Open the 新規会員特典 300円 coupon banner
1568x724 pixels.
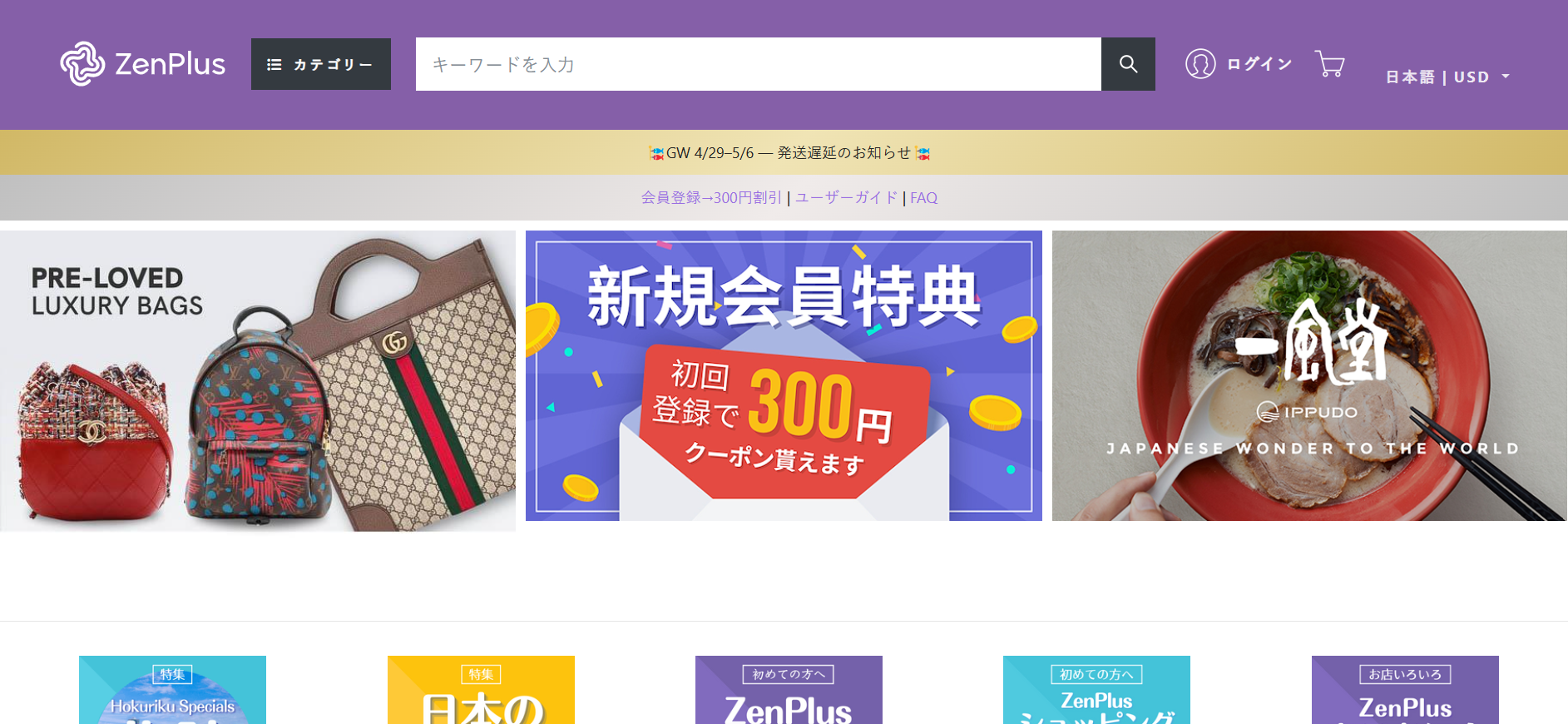click(x=784, y=375)
